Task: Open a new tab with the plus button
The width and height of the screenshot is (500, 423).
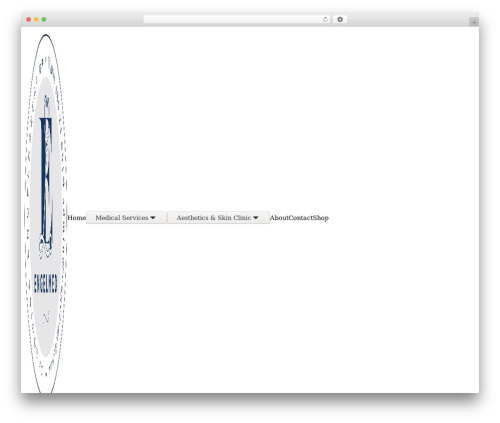Action: (474, 22)
